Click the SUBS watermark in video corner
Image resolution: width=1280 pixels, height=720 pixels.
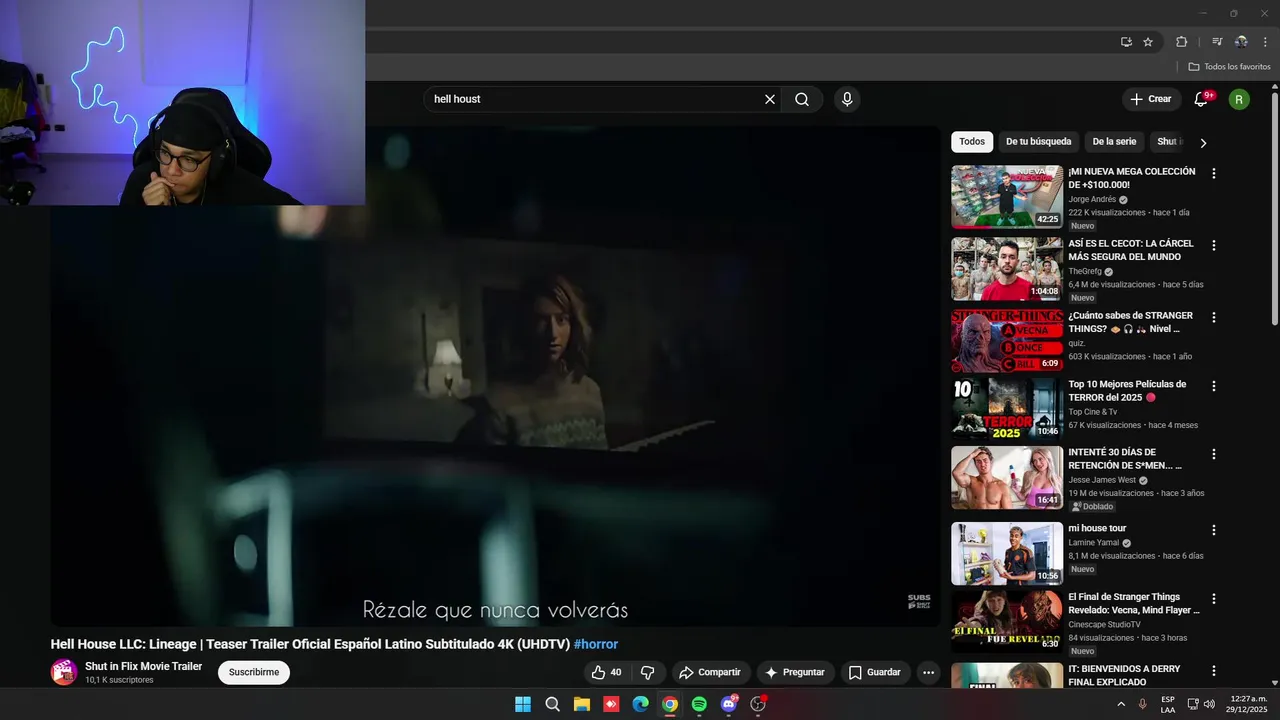[919, 601]
